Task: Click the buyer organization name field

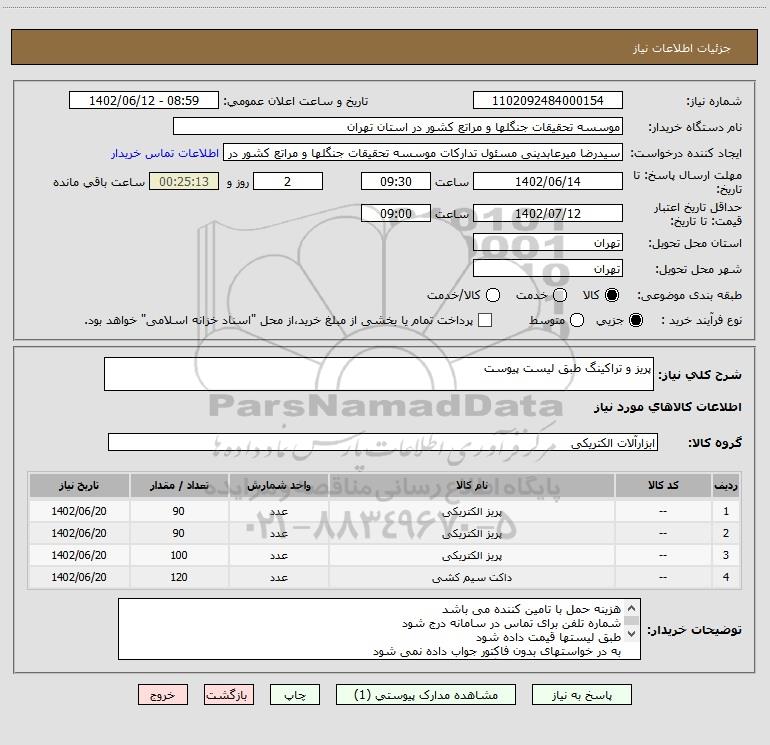Action: click(398, 127)
